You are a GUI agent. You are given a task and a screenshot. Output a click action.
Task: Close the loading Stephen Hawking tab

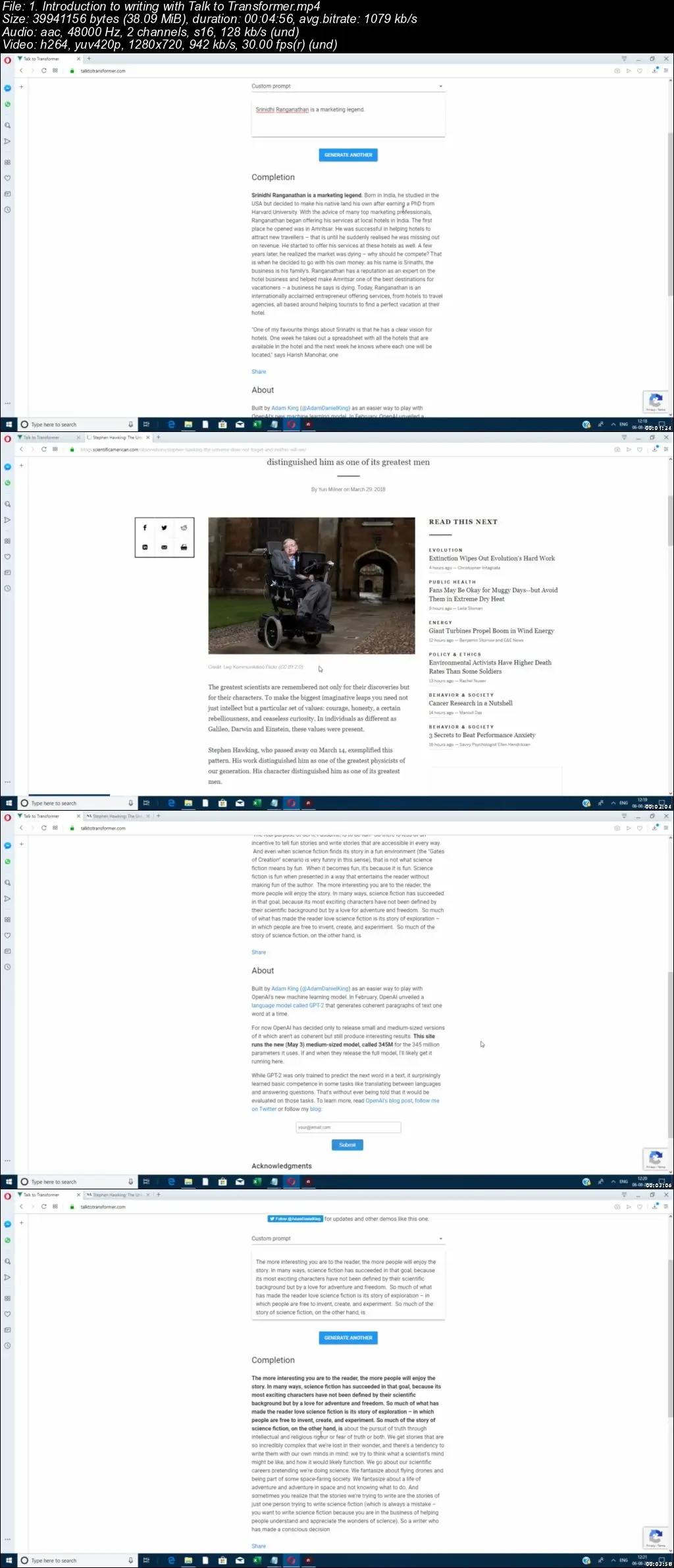148,437
